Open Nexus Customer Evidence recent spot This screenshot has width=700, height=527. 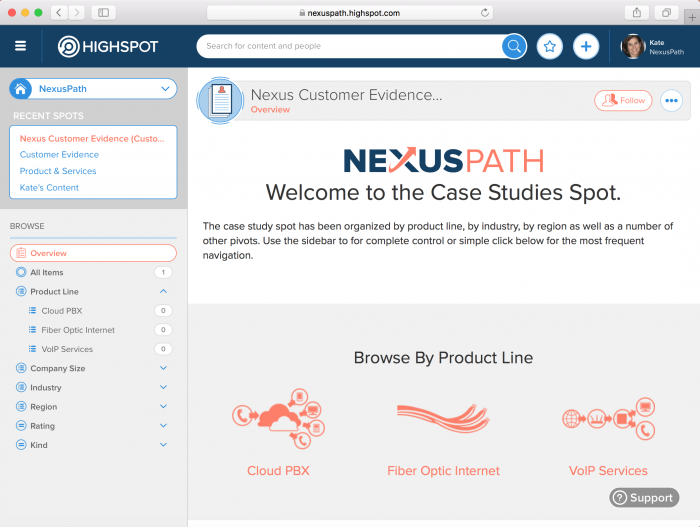[x=92, y=138]
